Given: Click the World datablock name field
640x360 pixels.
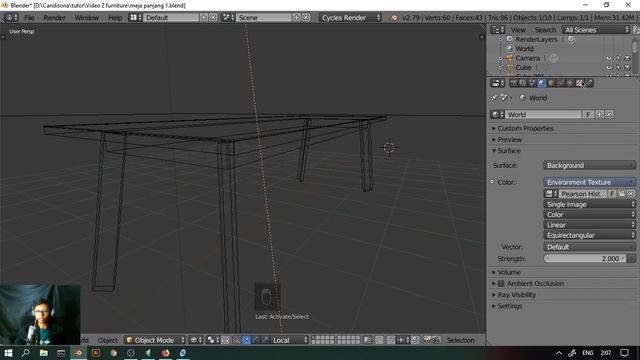Looking at the screenshot, I should pyautogui.click(x=543, y=115).
